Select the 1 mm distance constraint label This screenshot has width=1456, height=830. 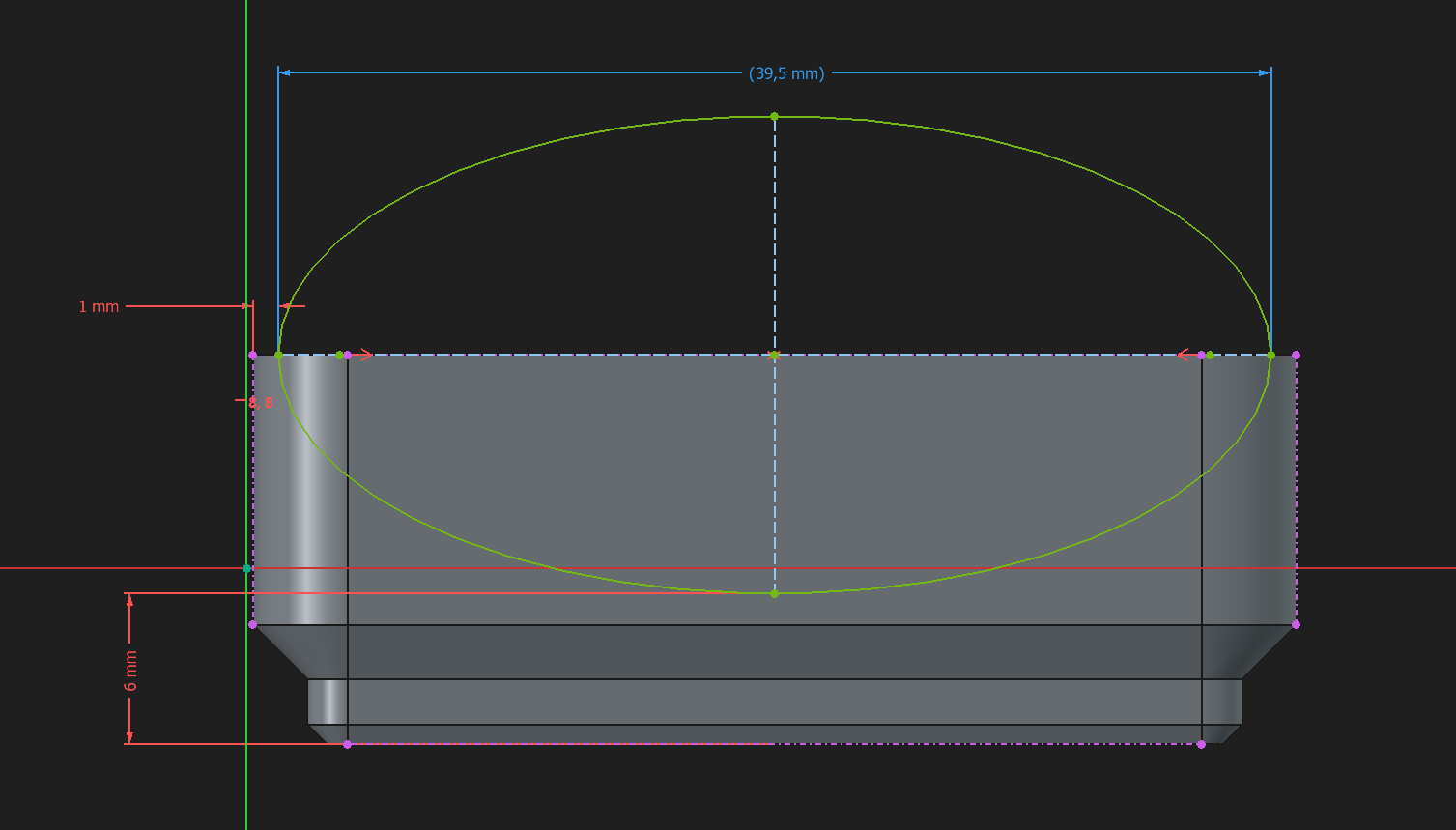99,306
